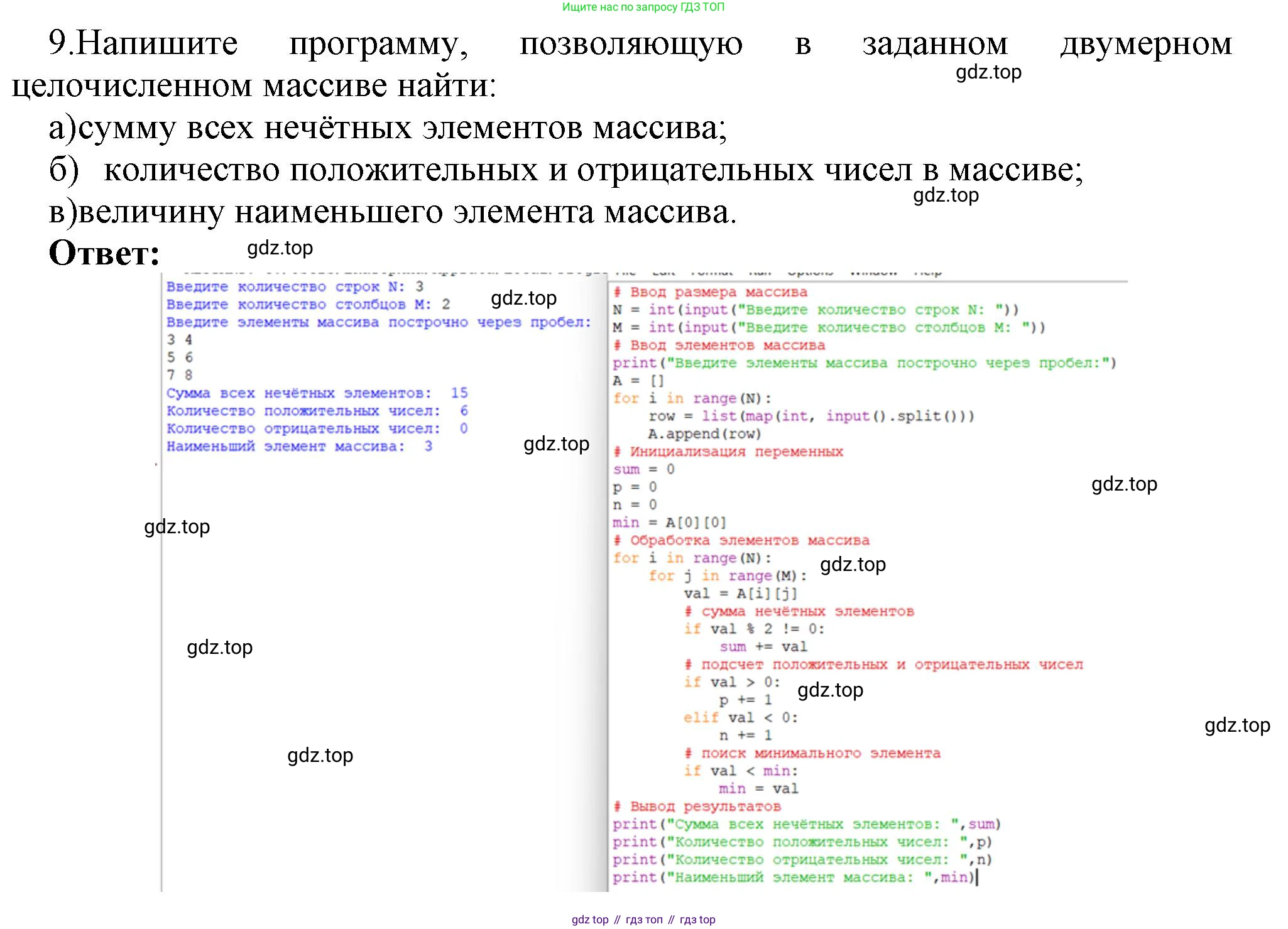Click the comment '# сумма нечётных элементов'
1288x929 pixels.
pyautogui.click(x=799, y=611)
